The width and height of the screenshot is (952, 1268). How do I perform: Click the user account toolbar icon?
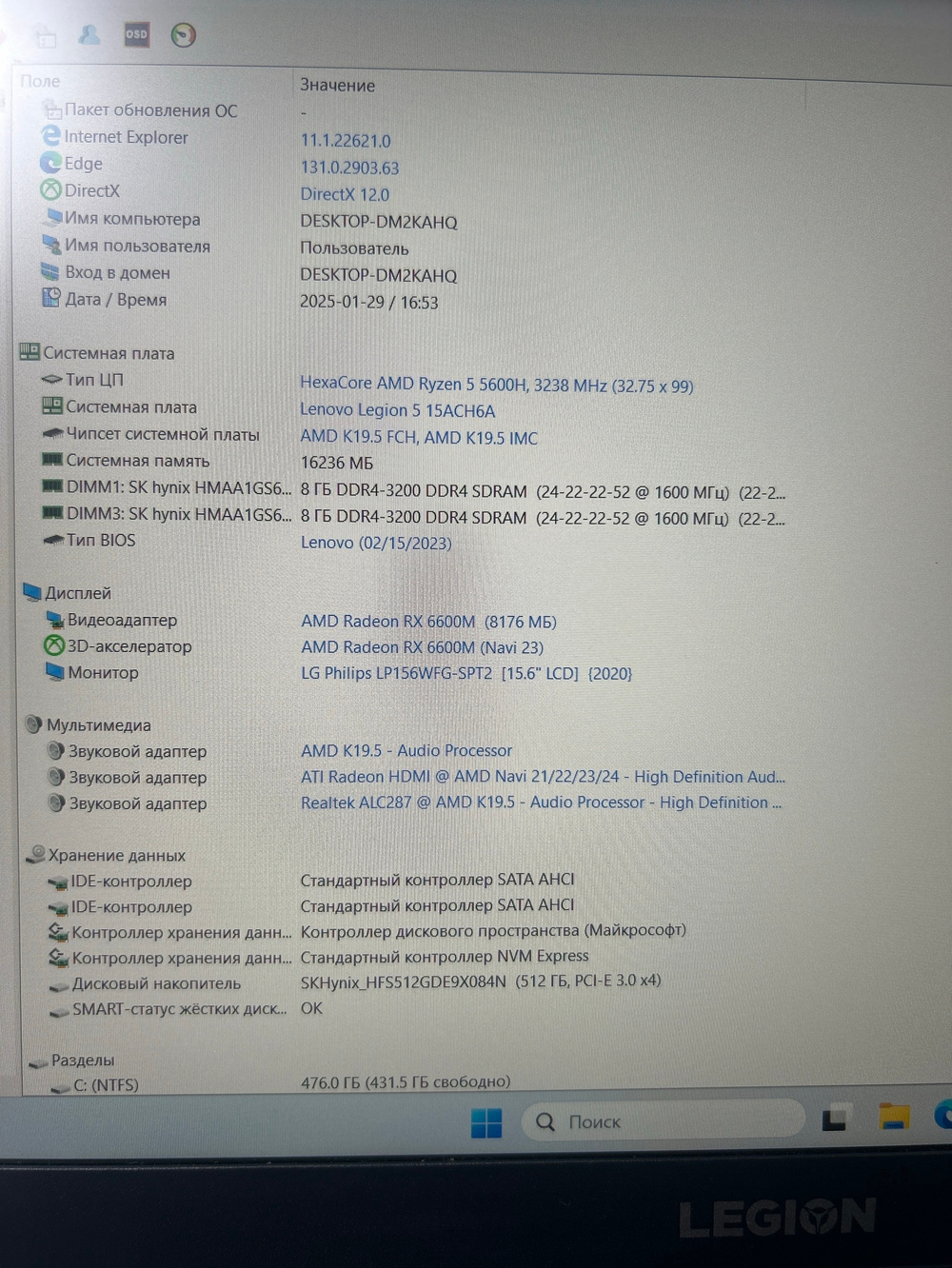(90, 35)
